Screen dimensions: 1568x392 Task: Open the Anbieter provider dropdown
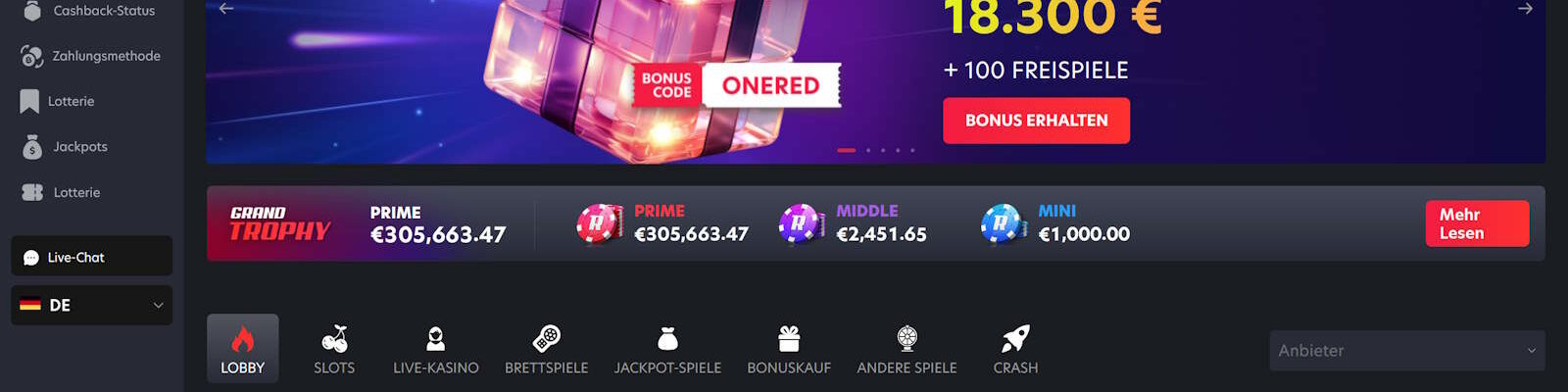coord(1406,351)
